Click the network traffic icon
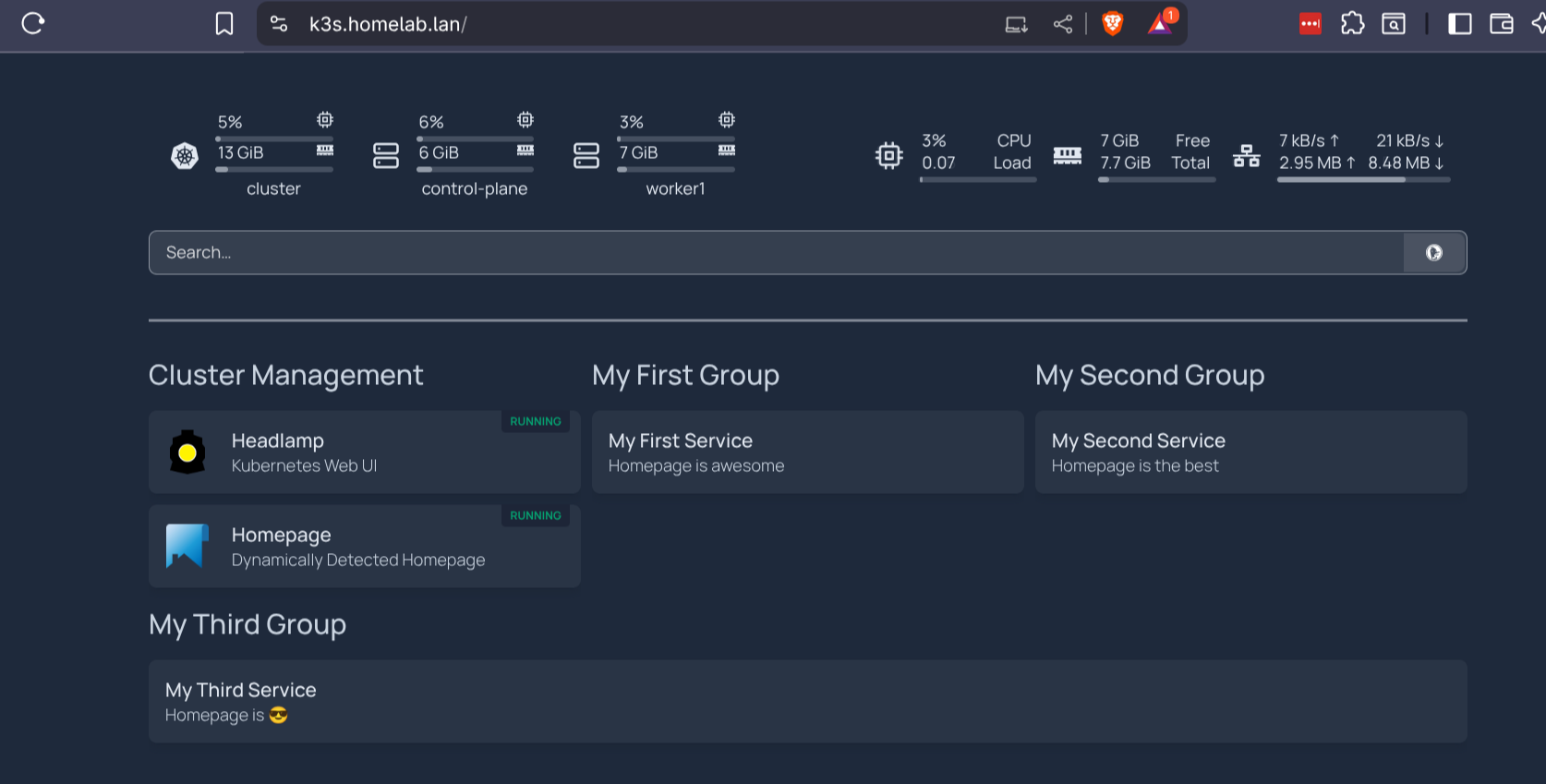Screen dimensions: 1546x784 coord(1247,155)
